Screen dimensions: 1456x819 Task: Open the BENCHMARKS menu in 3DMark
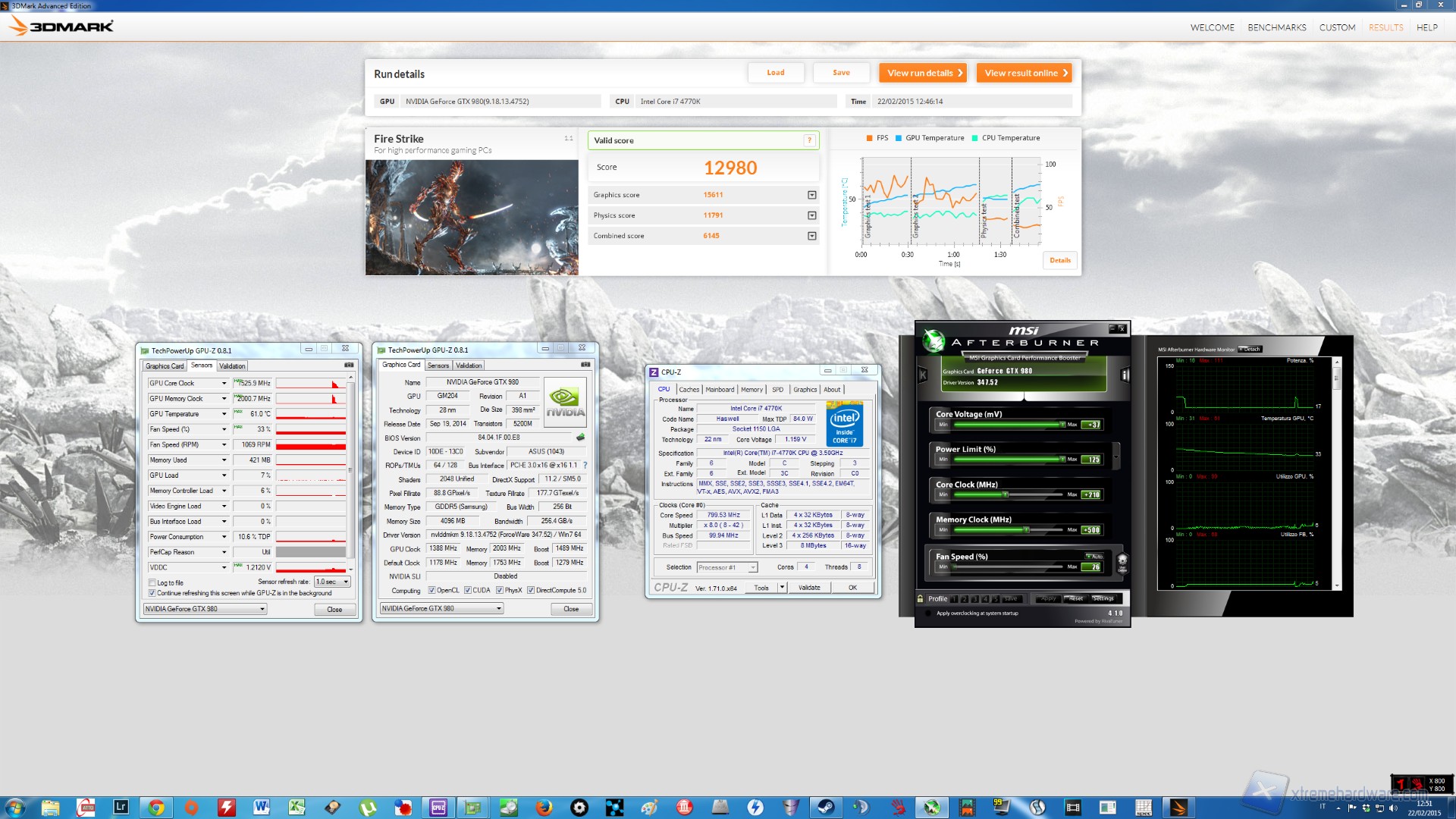click(1276, 28)
